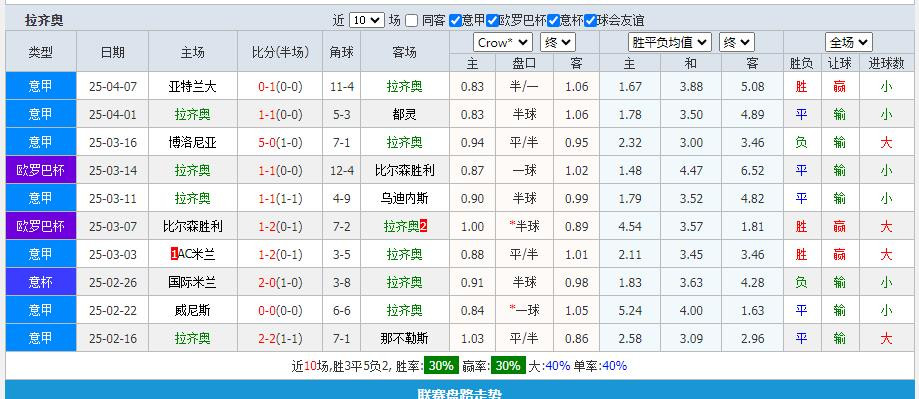Select the home odds 5.24 in the 威尼斯 row
919x399 pixels.
coord(630,311)
